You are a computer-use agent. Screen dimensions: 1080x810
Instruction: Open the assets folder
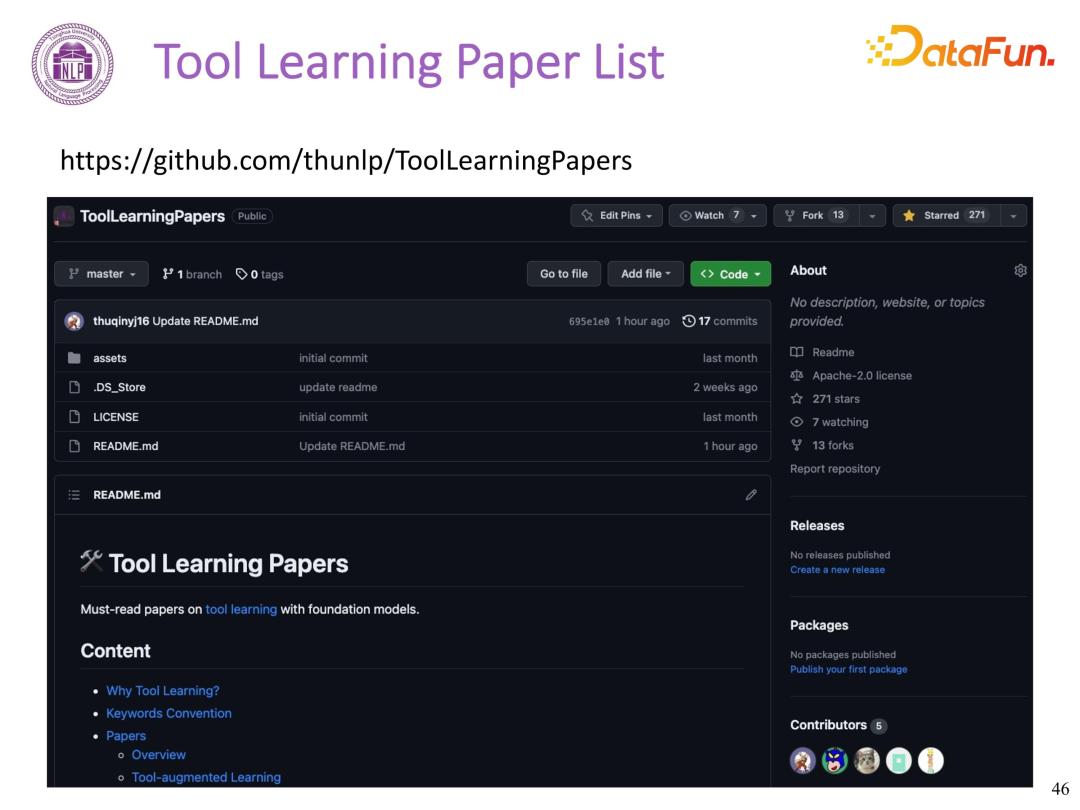pyautogui.click(x=110, y=358)
